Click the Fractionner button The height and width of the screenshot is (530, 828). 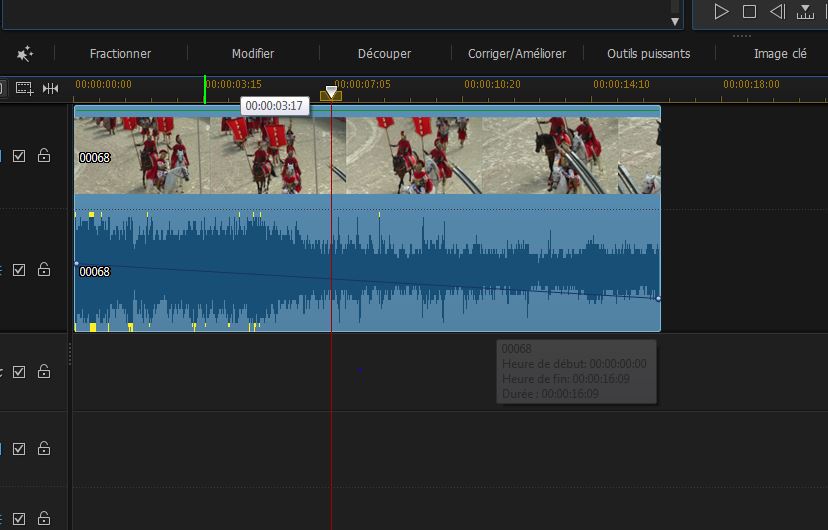point(120,54)
